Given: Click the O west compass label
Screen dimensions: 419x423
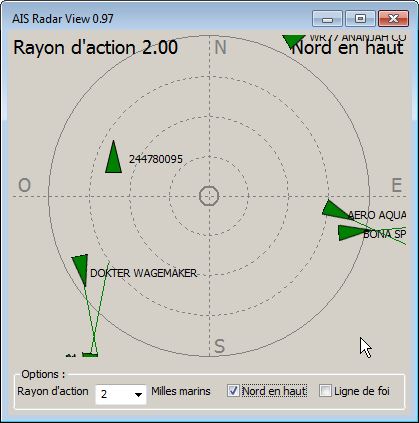Looking at the screenshot, I should [x=24, y=185].
